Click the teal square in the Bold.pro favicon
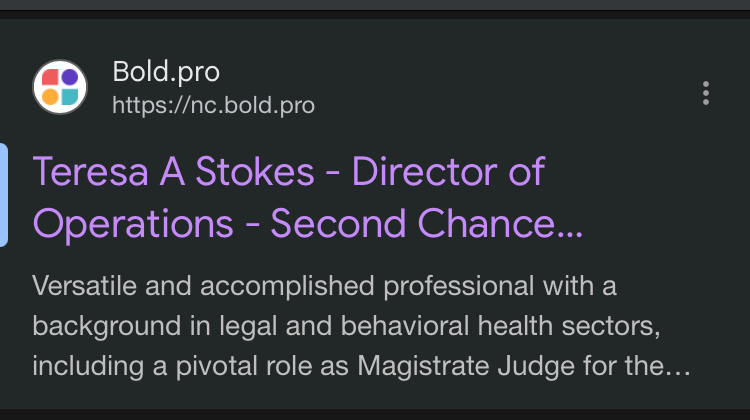 [x=69, y=97]
